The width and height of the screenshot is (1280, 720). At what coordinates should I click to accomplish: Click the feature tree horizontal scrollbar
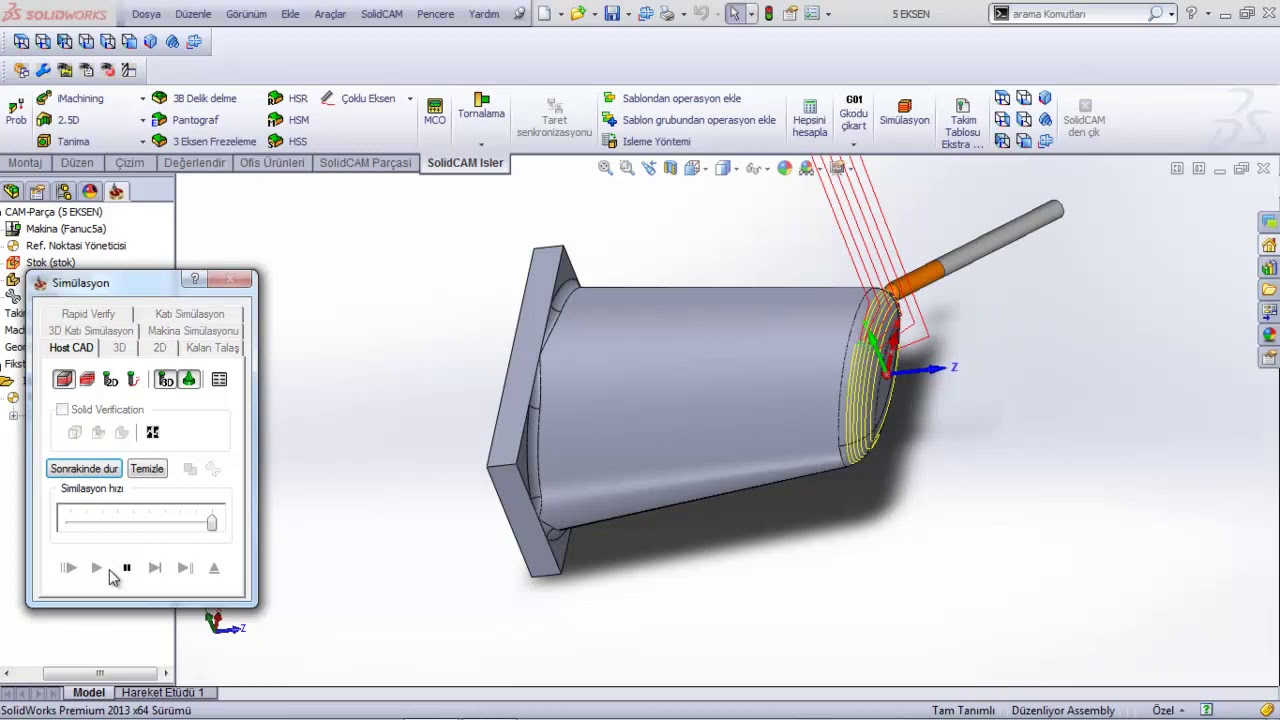click(99, 673)
